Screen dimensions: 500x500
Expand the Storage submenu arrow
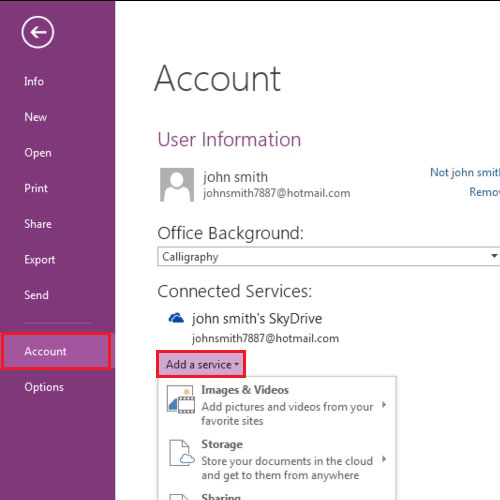click(x=384, y=459)
